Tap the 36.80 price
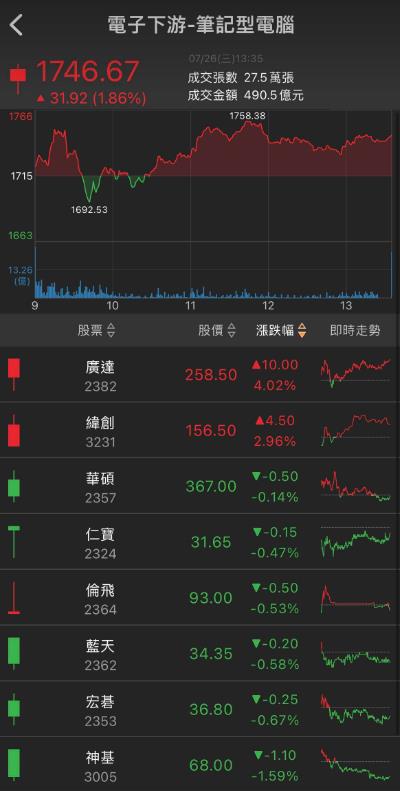This screenshot has width=400, height=791. tap(211, 710)
